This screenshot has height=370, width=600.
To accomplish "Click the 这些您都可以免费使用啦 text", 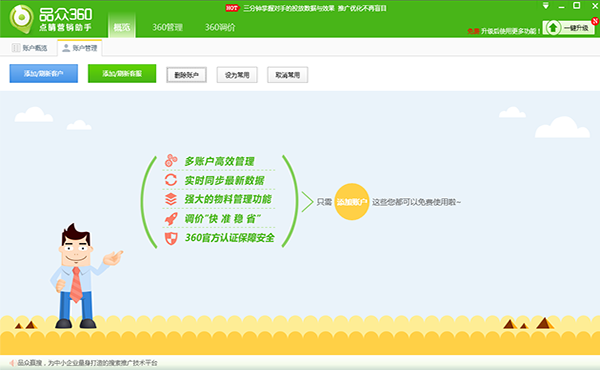I will (416, 202).
